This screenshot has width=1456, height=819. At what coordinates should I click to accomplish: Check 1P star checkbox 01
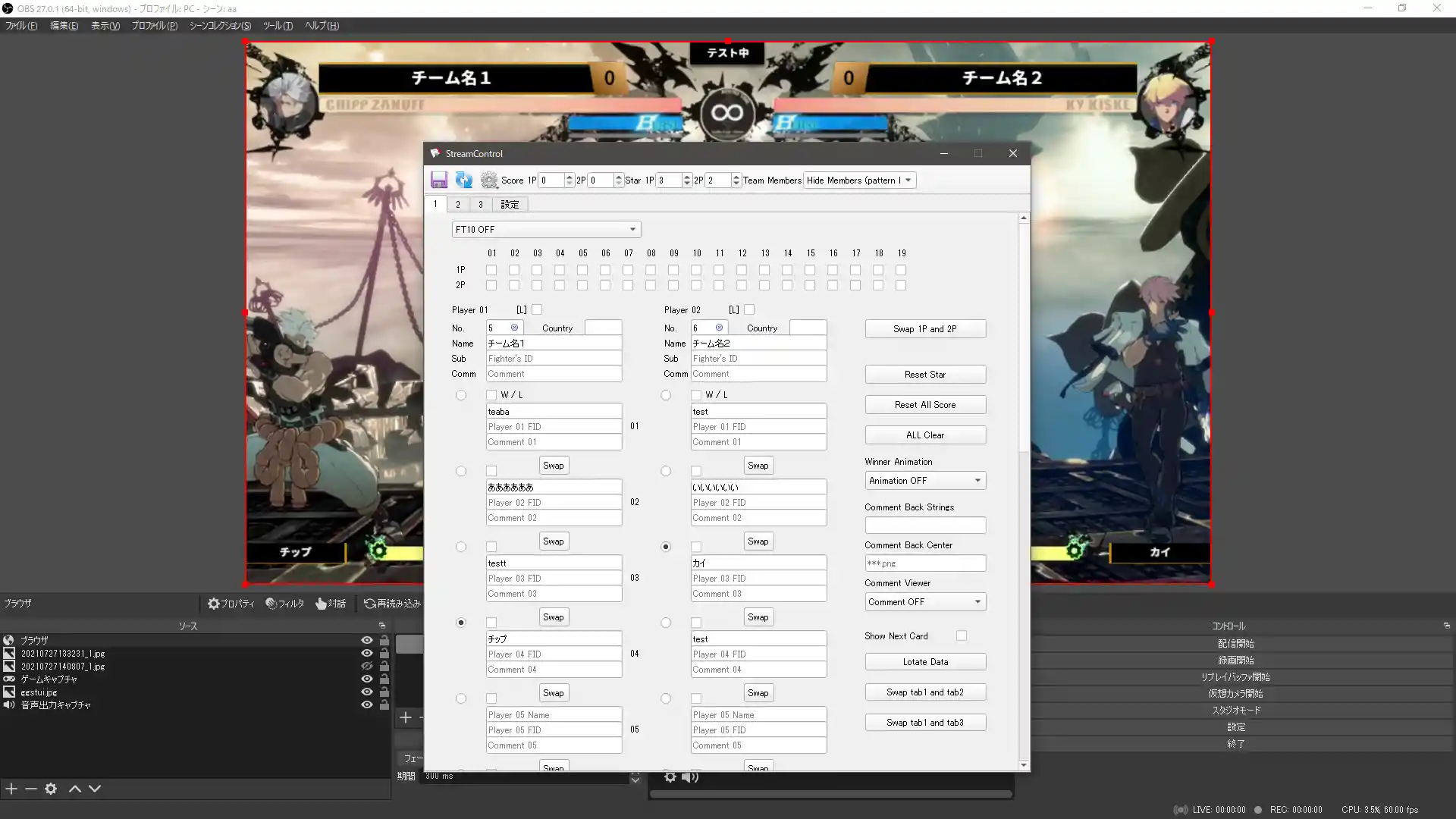pos(491,270)
